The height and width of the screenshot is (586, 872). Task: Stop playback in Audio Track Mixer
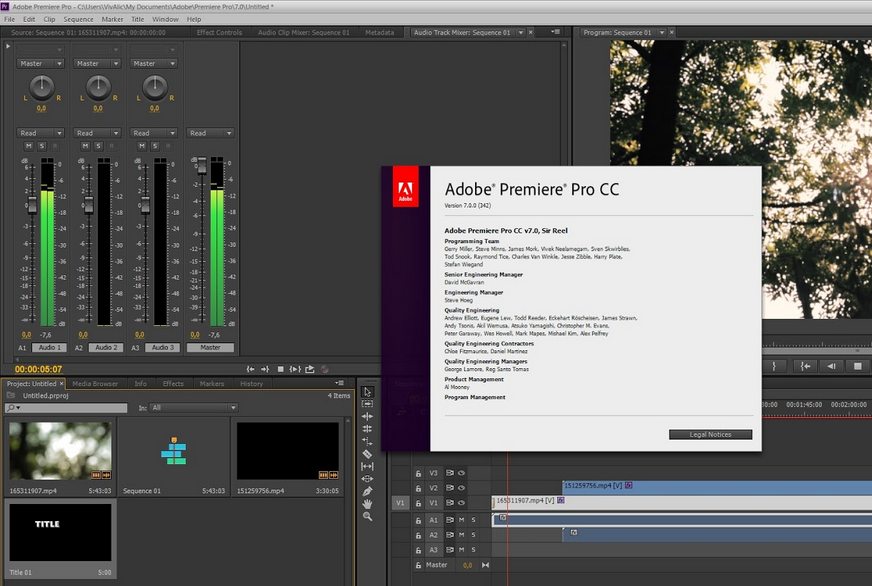click(x=280, y=369)
